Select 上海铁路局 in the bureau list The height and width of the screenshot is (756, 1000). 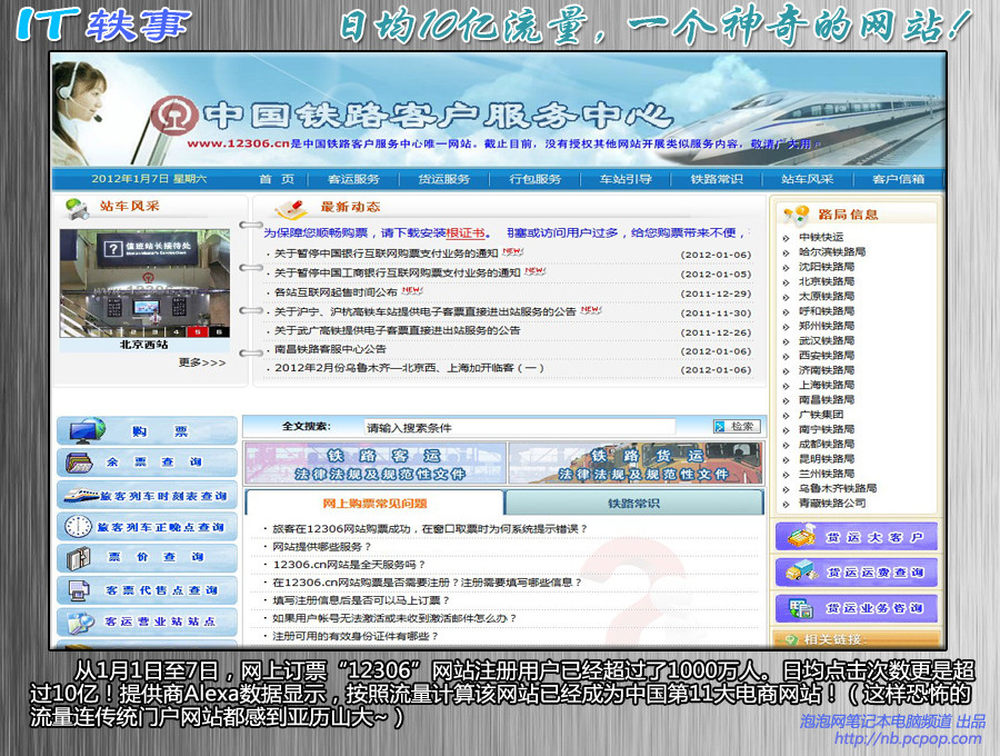pyautogui.click(x=827, y=385)
